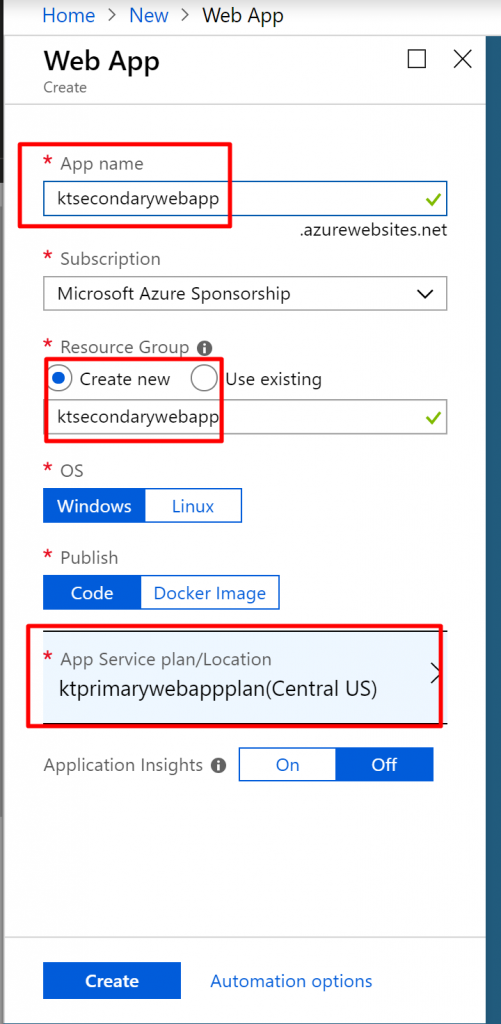Open the Subscription dropdown

(x=245, y=294)
